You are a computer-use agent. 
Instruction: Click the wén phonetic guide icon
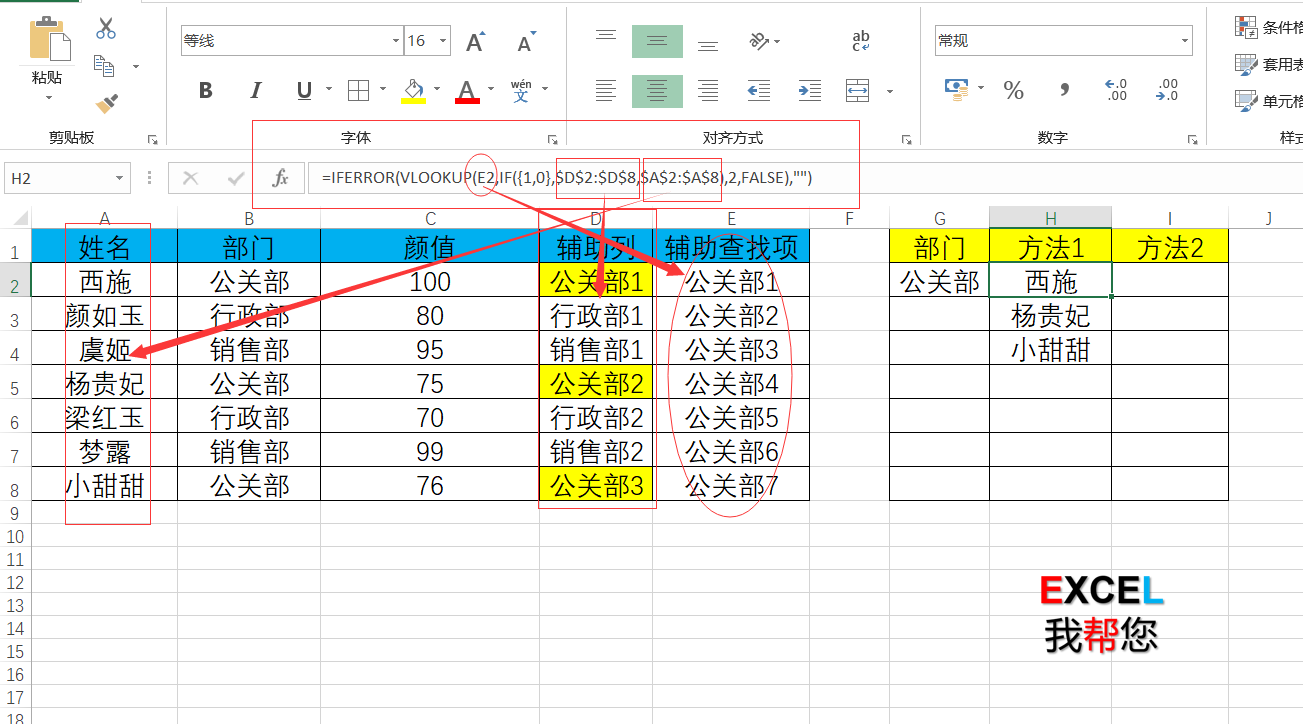pos(521,91)
